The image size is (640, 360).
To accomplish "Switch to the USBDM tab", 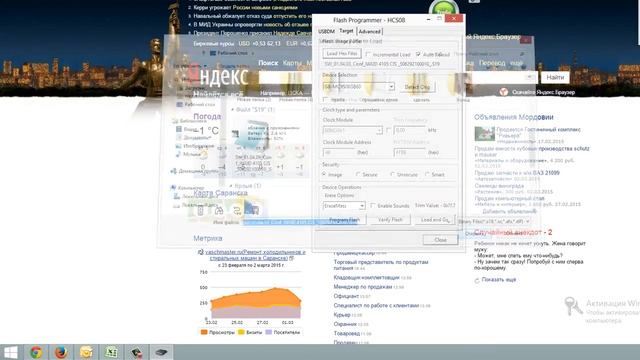I will pos(326,31).
